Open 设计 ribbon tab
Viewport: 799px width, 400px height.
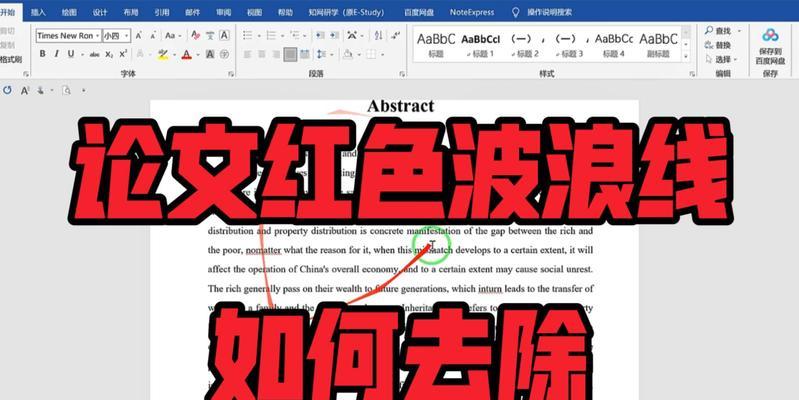pos(100,12)
